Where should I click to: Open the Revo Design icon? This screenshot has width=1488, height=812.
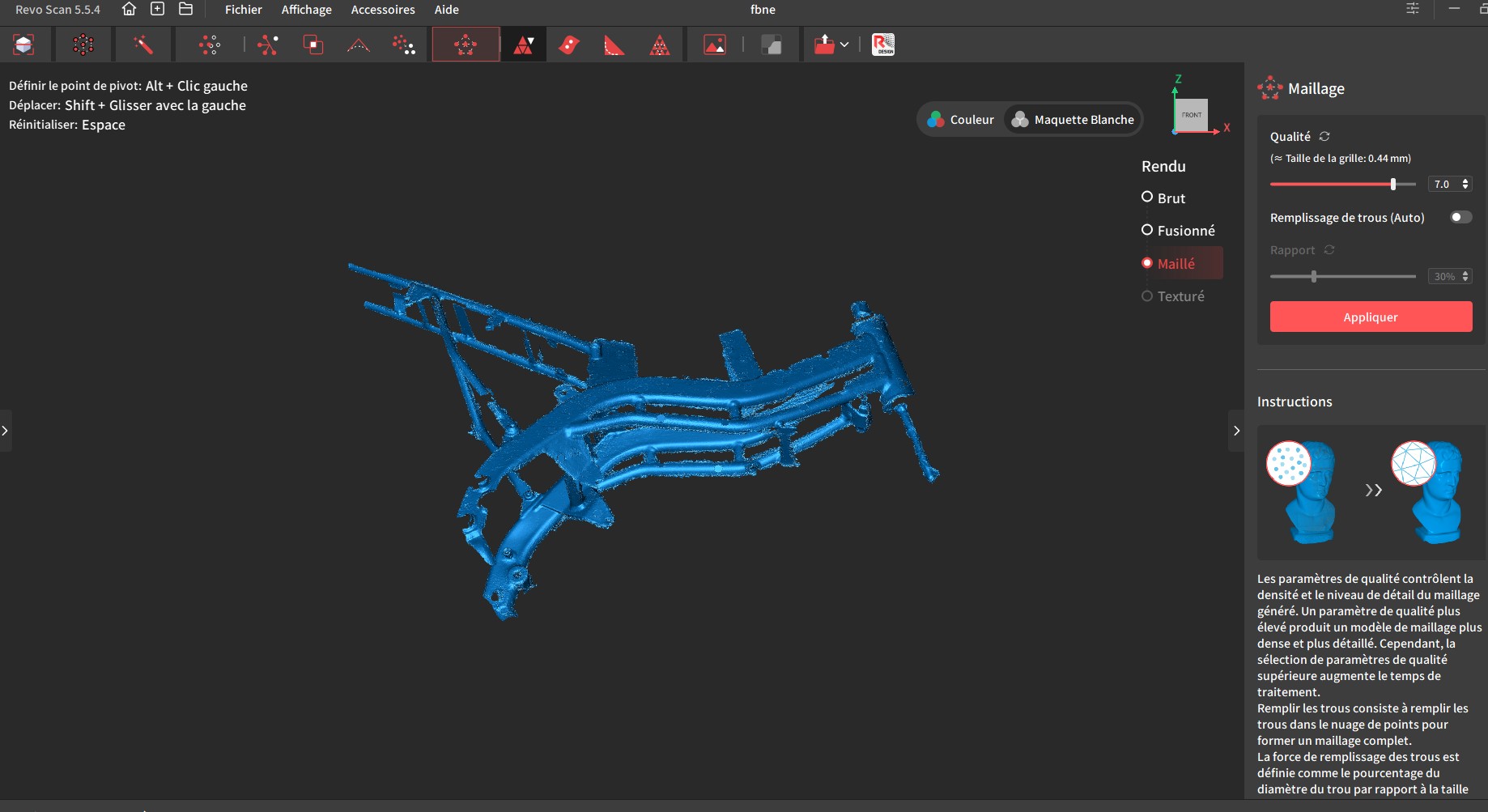click(882, 45)
